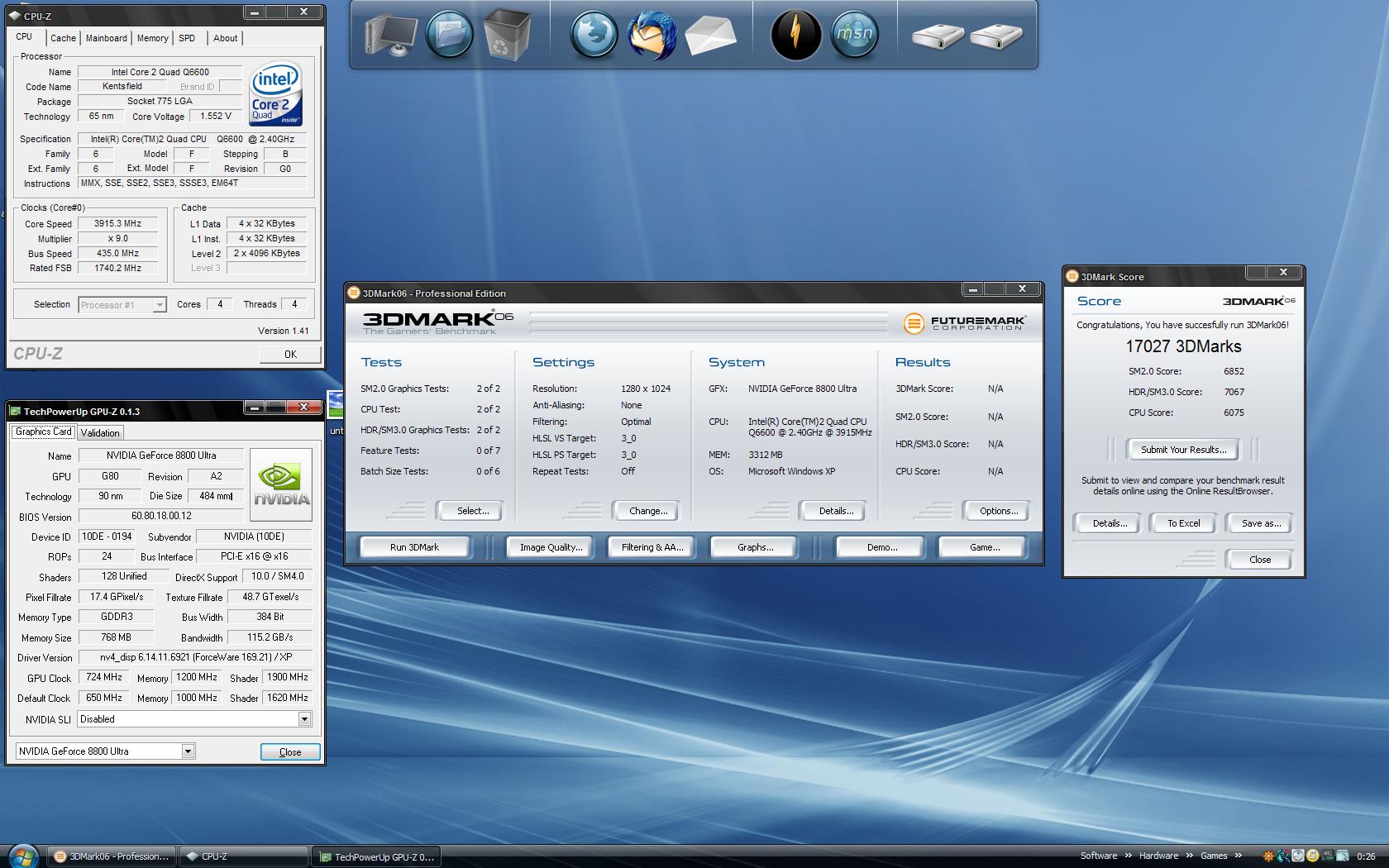
Task: Click the dark grey tray icon labelled G1
Action: click(x=1327, y=856)
